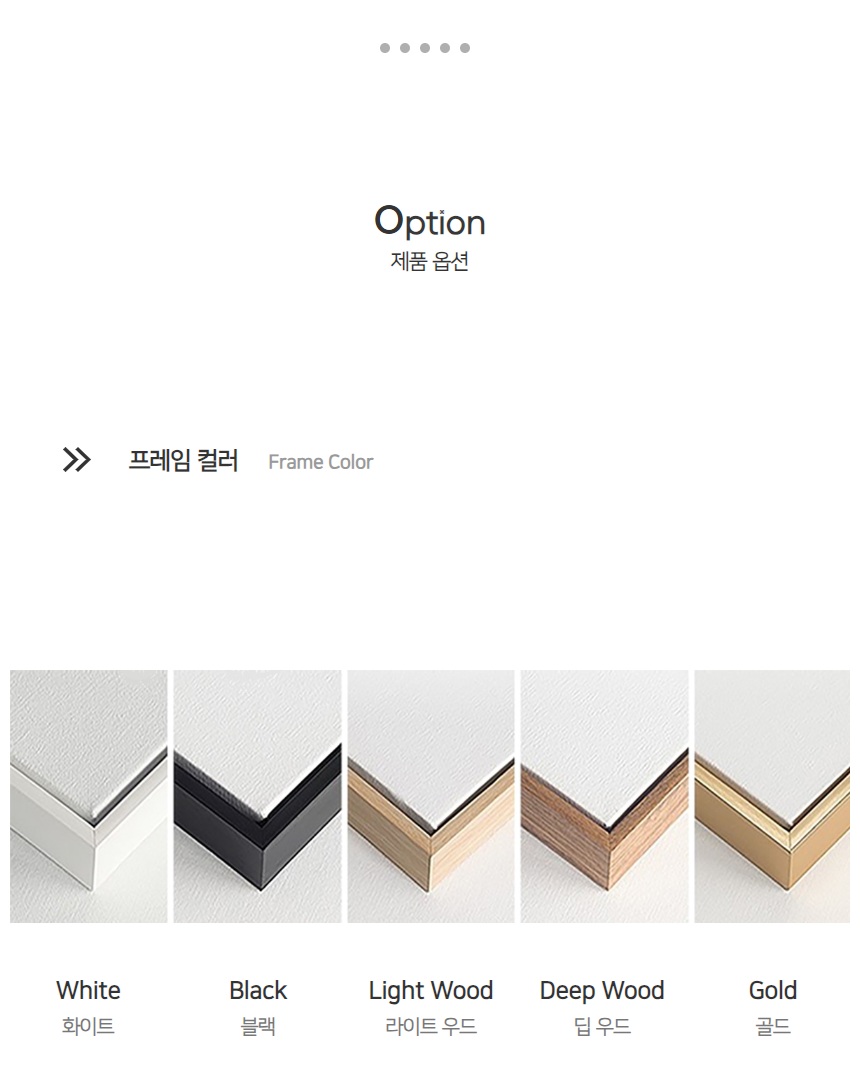Pick the Black frame corner swatch
The image size is (860, 1082).
coord(257,796)
